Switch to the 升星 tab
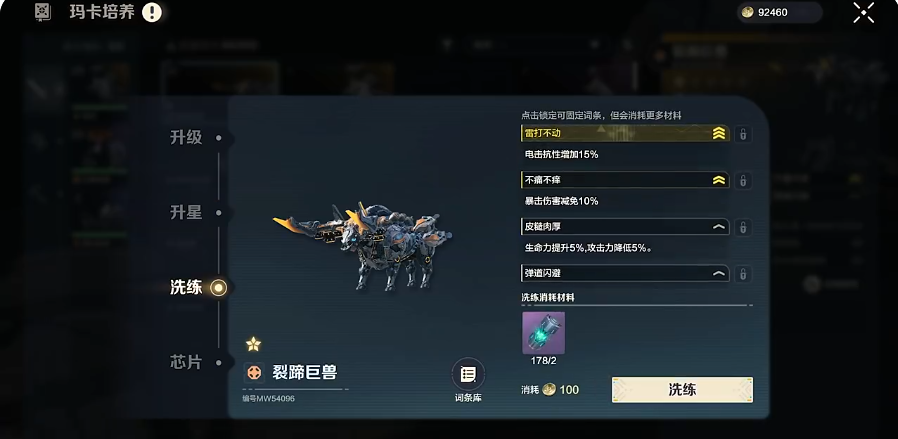Image resolution: width=898 pixels, height=439 pixels. coord(186,212)
